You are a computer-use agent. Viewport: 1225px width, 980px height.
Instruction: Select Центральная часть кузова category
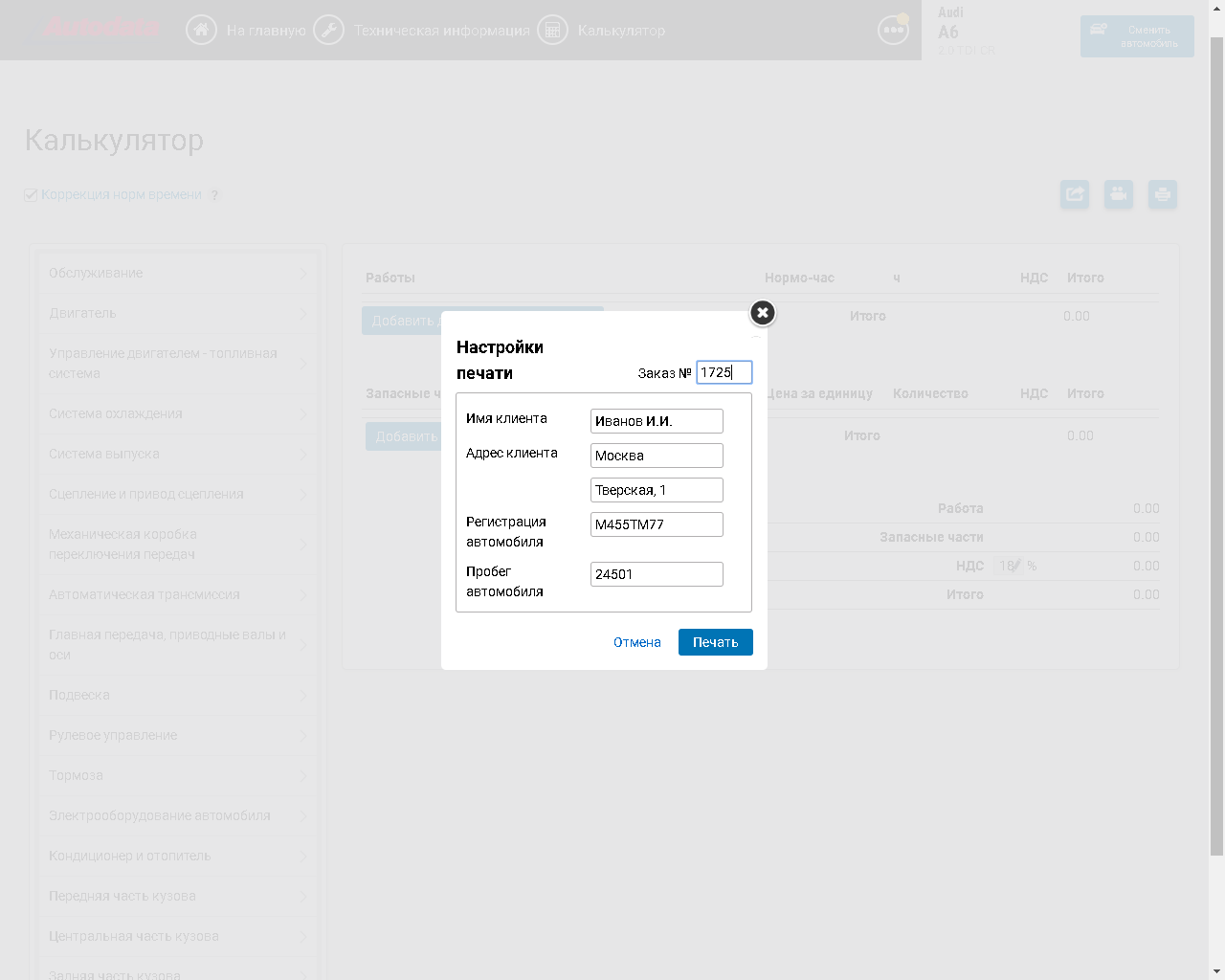coord(177,936)
